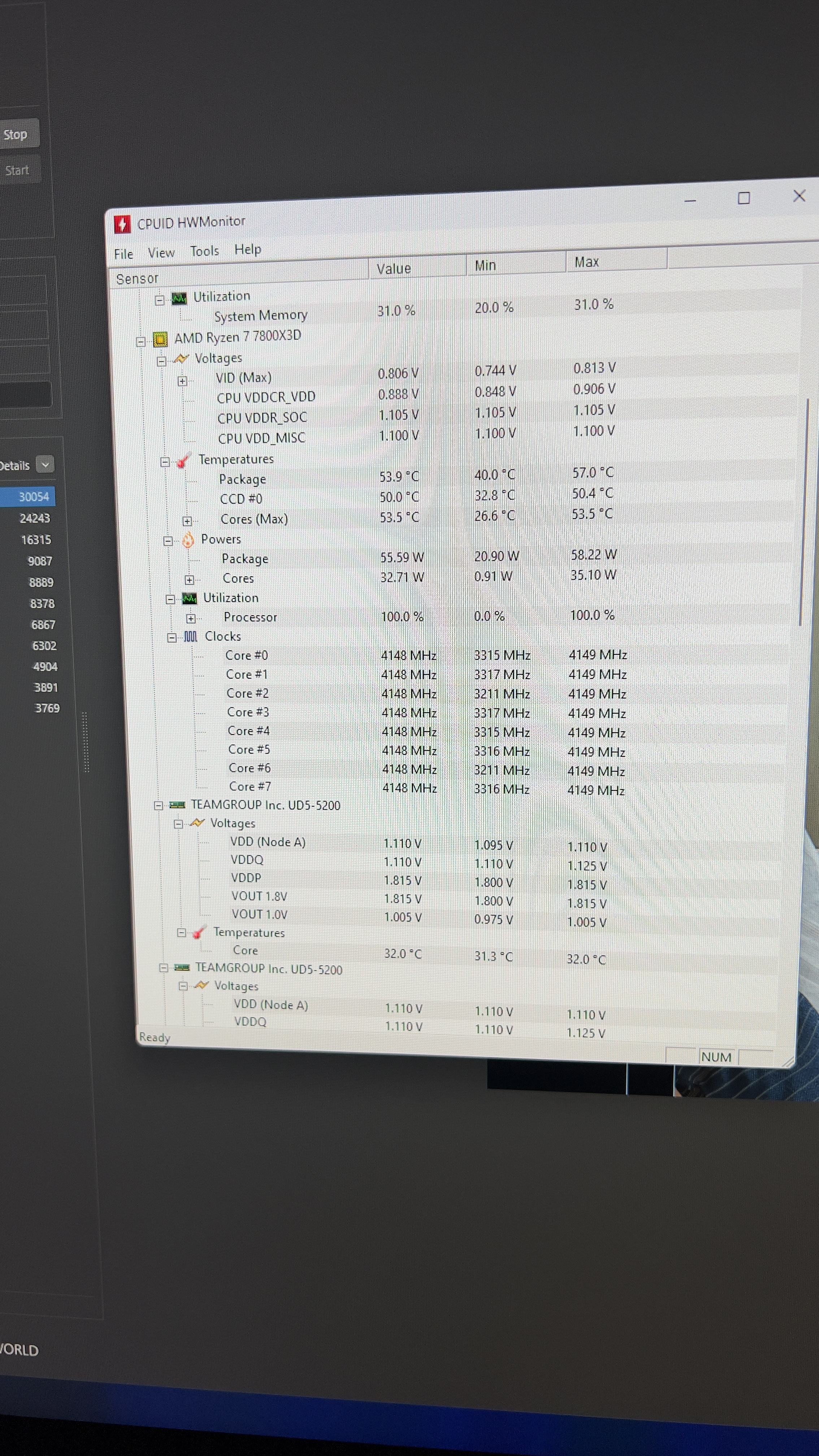Click the CPUID HWMonitor app icon in title bar

tap(122, 224)
